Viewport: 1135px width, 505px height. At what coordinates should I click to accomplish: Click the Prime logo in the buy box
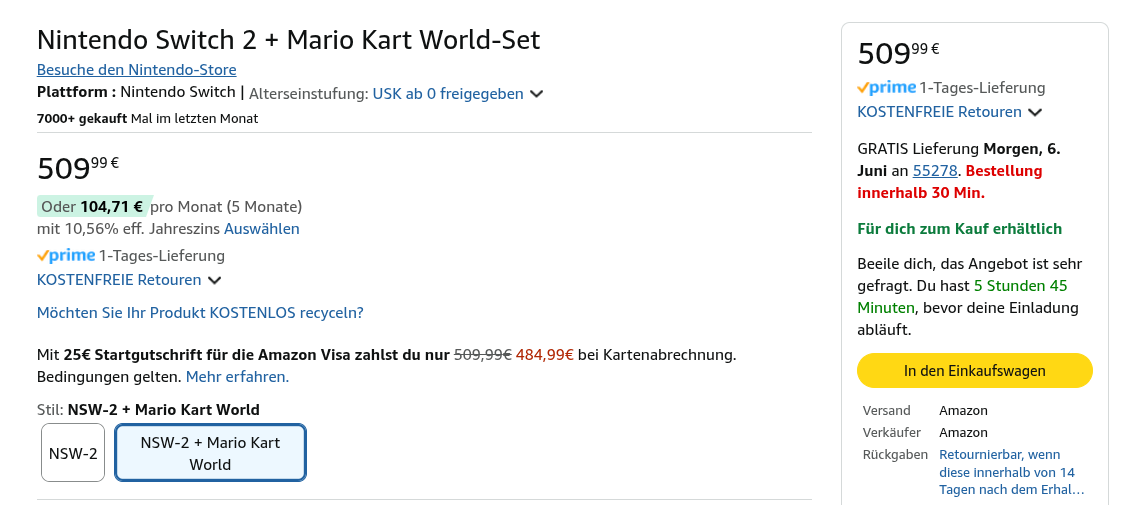[x=887, y=88]
